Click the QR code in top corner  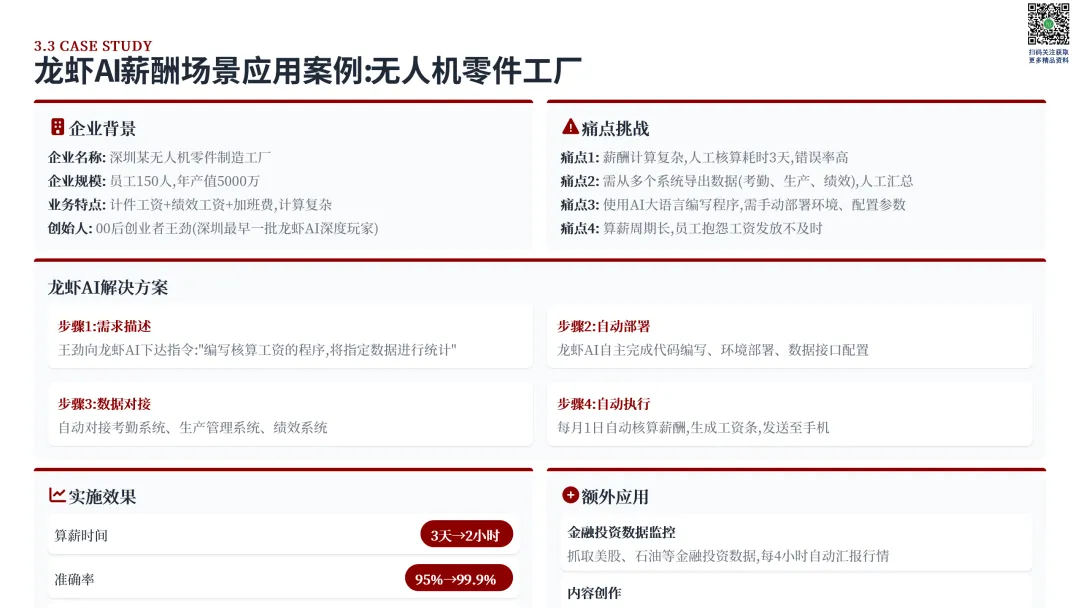pos(1048,24)
